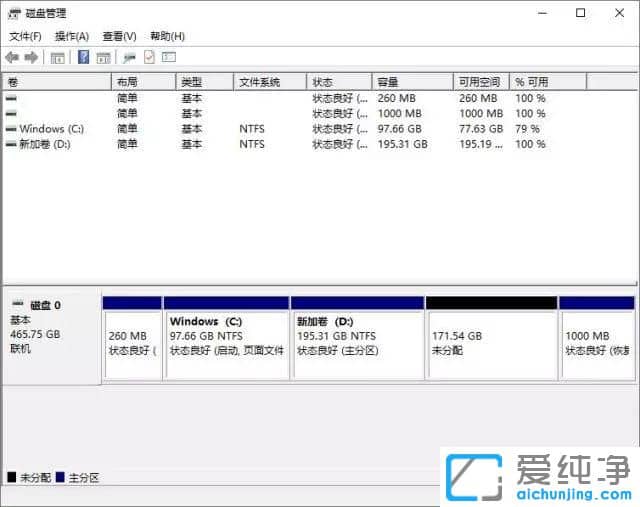Click the disk connection icon in toolbar

coord(129,58)
